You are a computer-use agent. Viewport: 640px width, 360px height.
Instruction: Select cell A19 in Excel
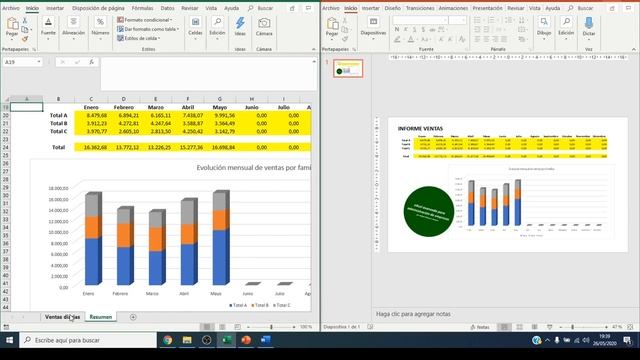tap(27, 107)
